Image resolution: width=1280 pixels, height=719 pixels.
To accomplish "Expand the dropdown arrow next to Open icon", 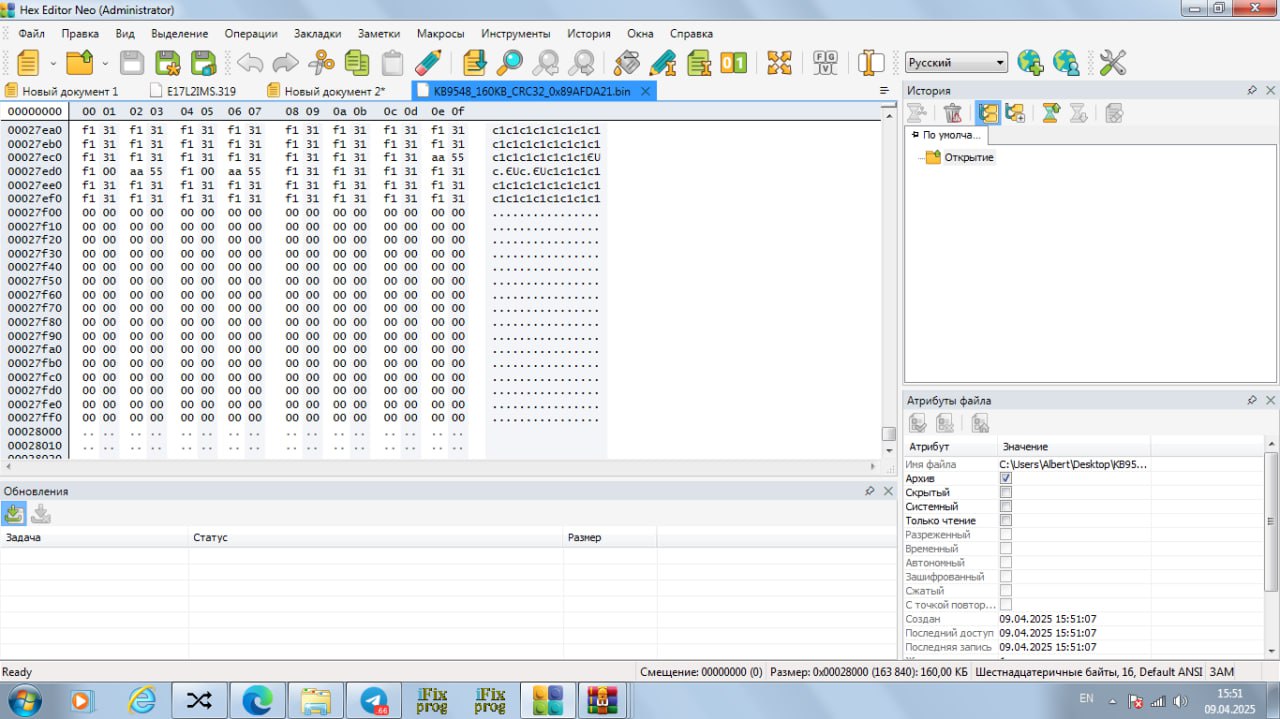I will 104,63.
